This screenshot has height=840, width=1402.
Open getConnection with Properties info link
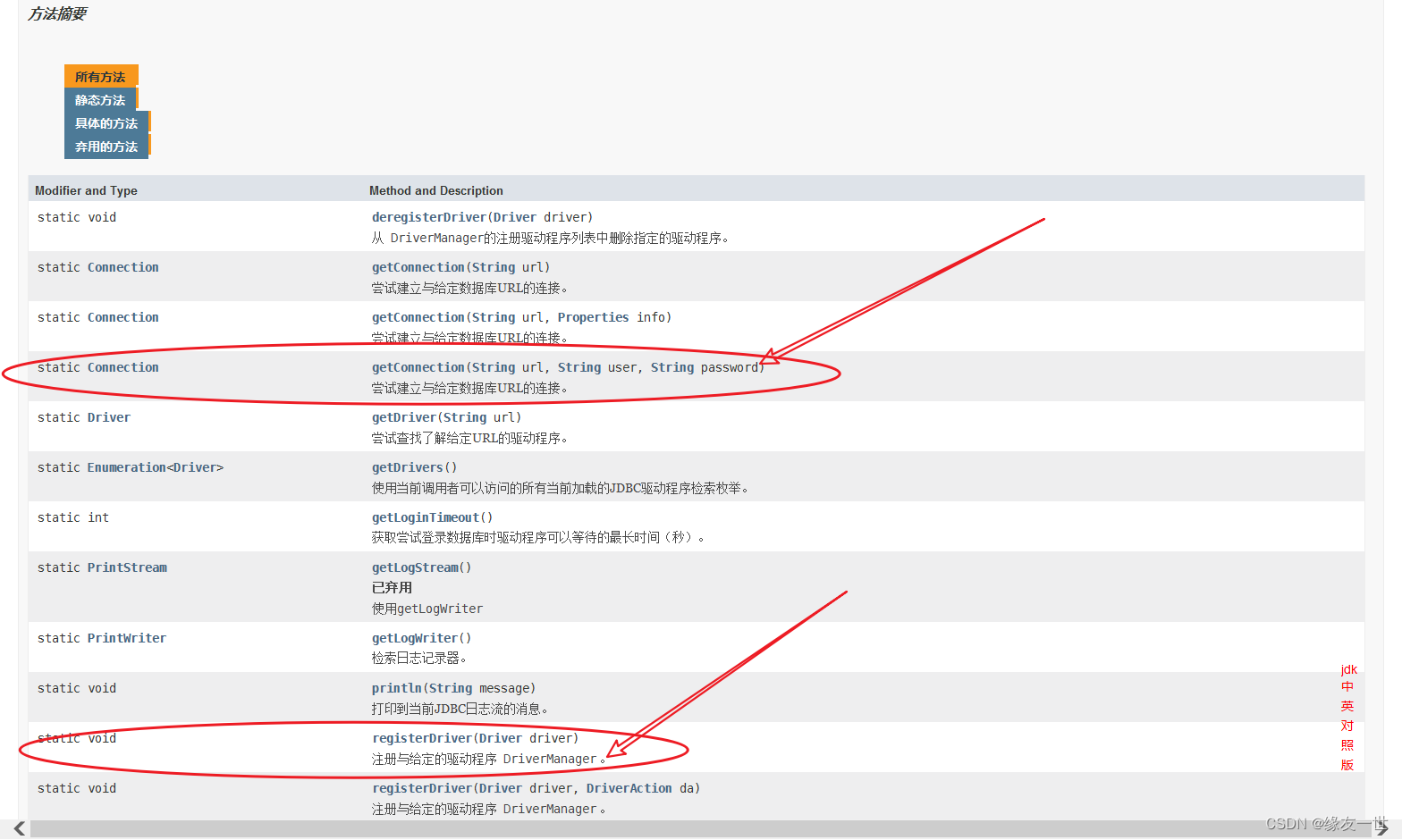418,317
